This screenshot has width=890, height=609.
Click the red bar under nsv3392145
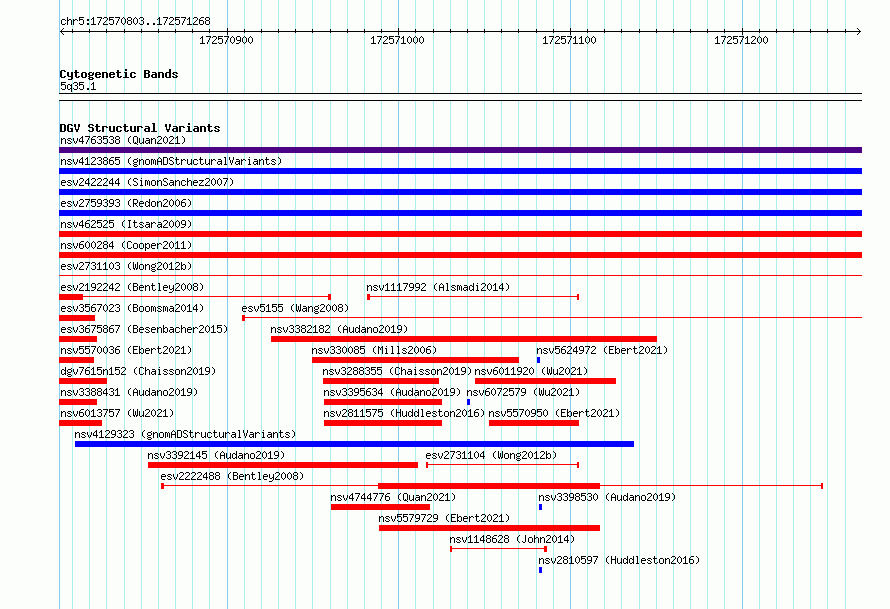tap(283, 465)
